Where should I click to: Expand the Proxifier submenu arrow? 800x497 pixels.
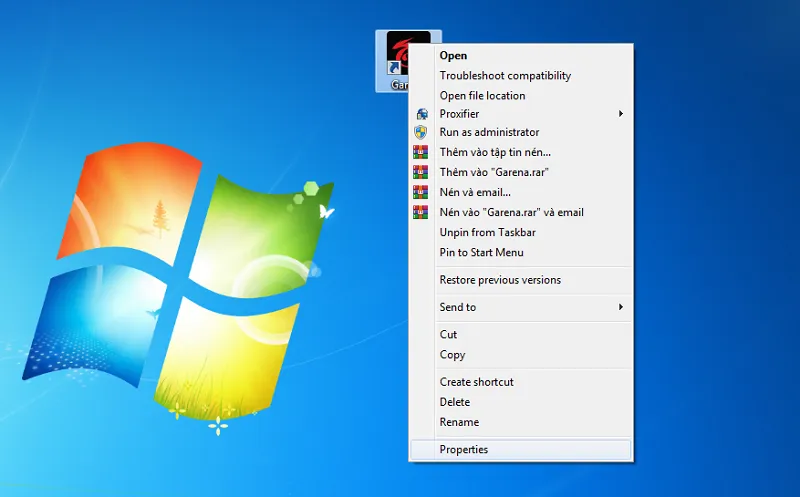click(620, 114)
